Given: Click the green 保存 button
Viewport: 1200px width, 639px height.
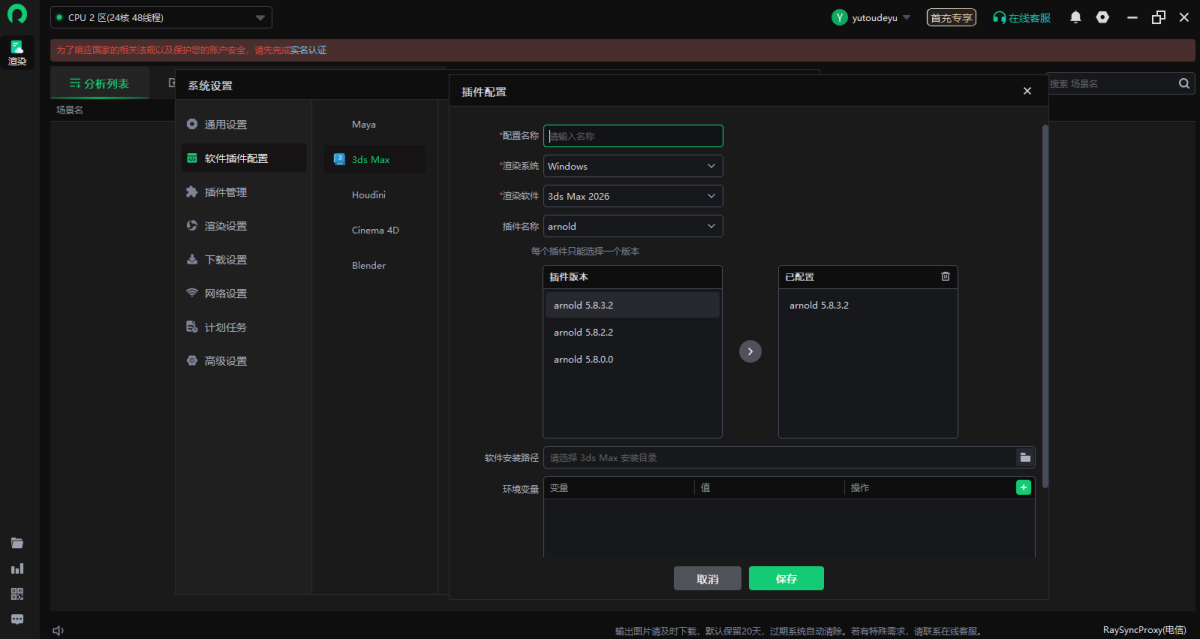Looking at the screenshot, I should [786, 579].
